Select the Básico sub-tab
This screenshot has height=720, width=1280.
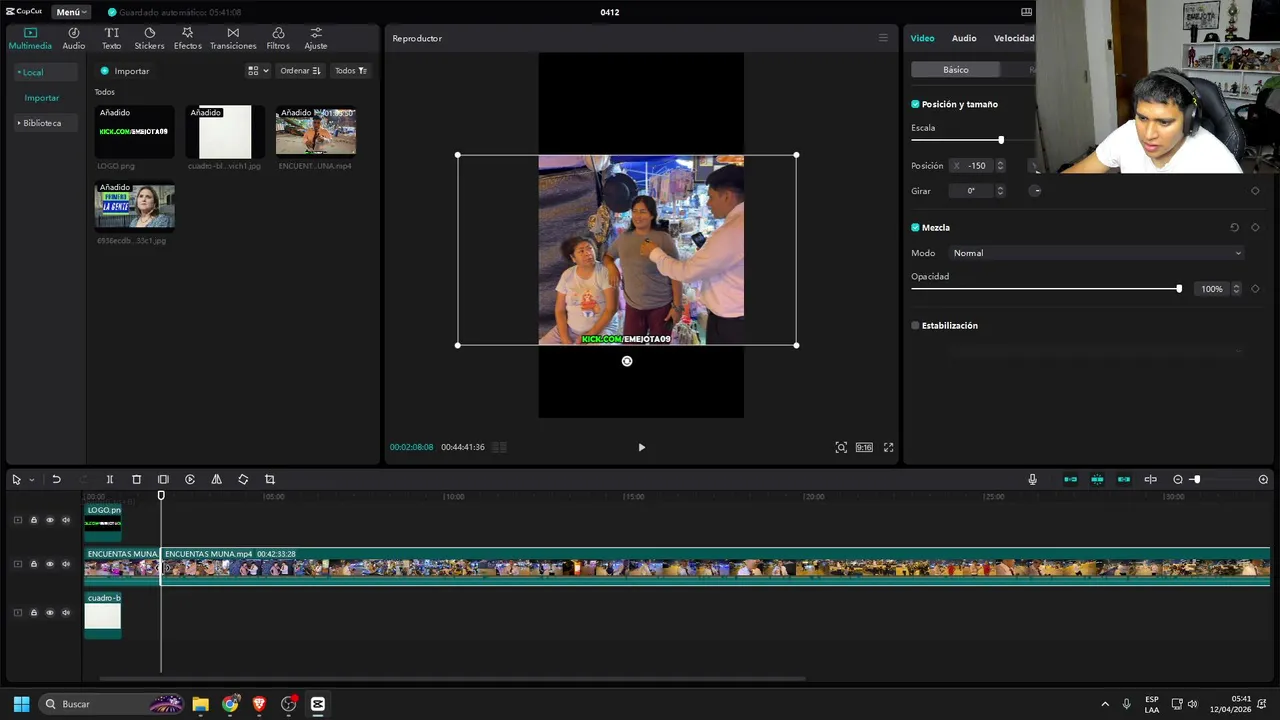[x=956, y=70]
